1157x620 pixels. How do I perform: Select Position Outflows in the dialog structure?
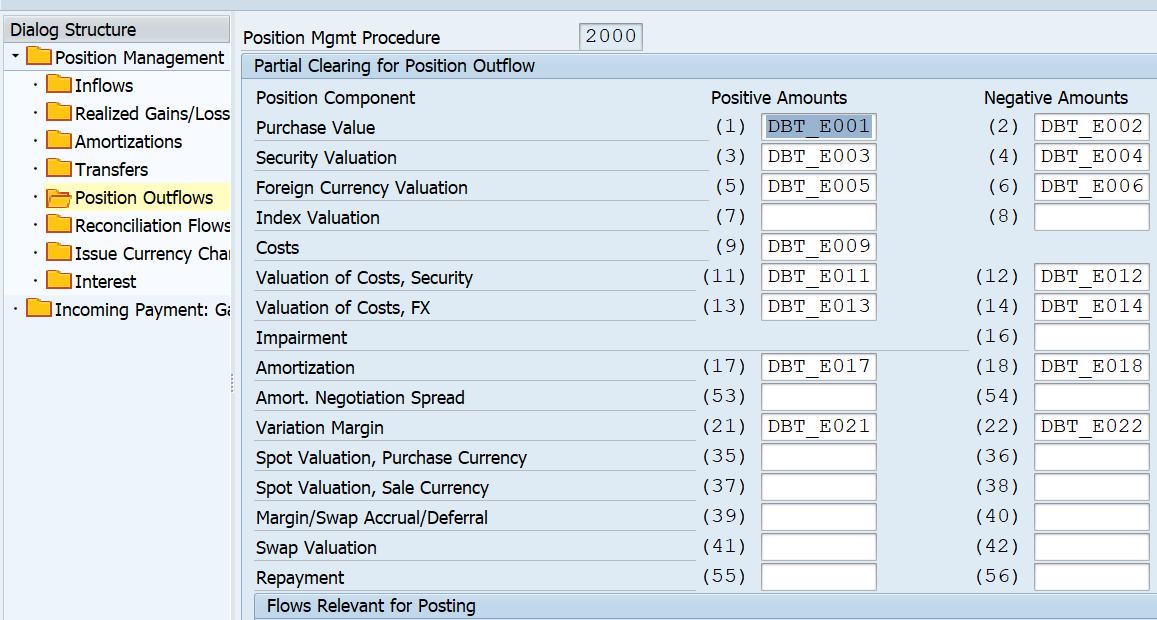click(x=144, y=198)
